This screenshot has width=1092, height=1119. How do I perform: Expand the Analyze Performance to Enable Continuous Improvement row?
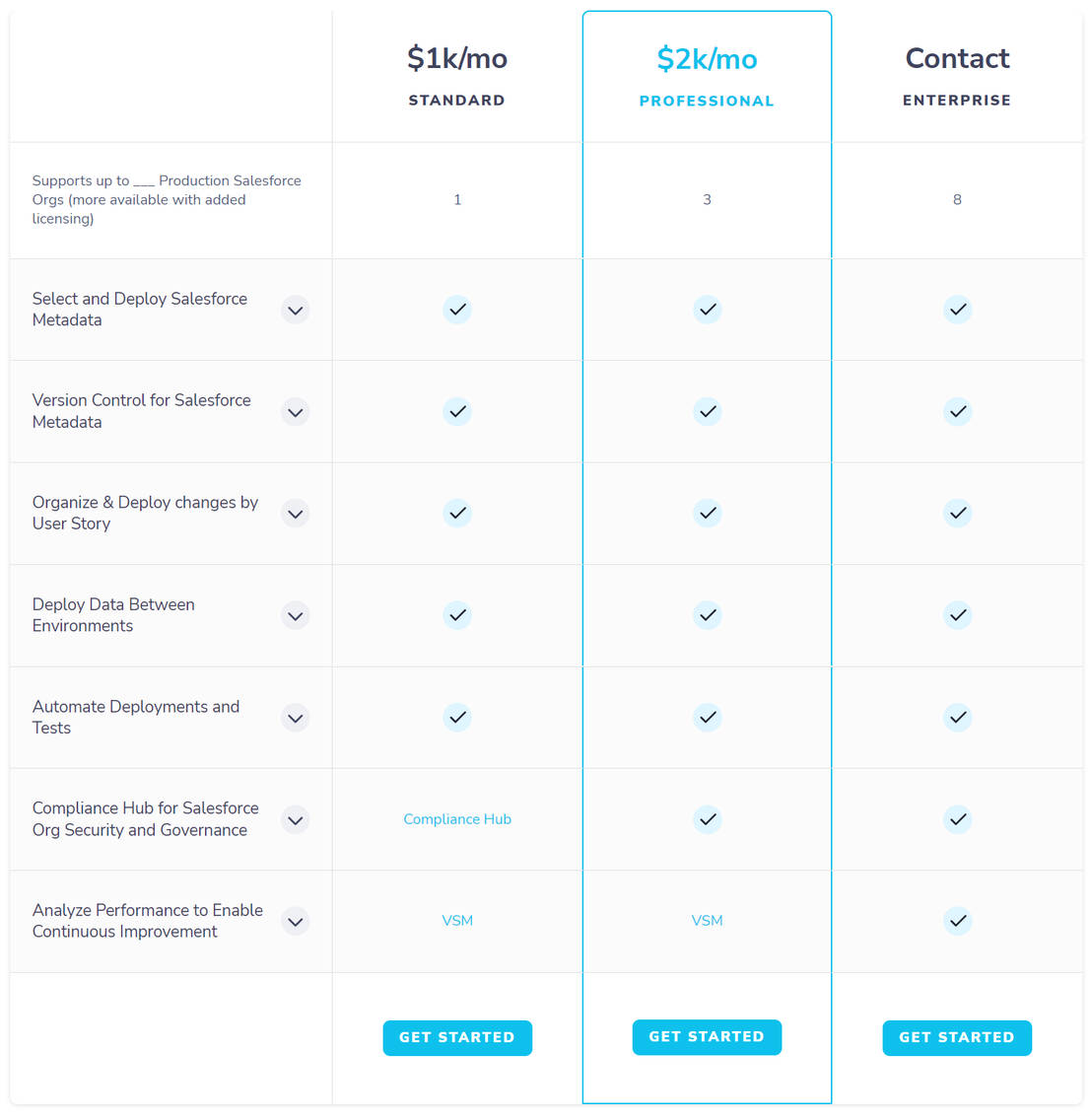295,921
